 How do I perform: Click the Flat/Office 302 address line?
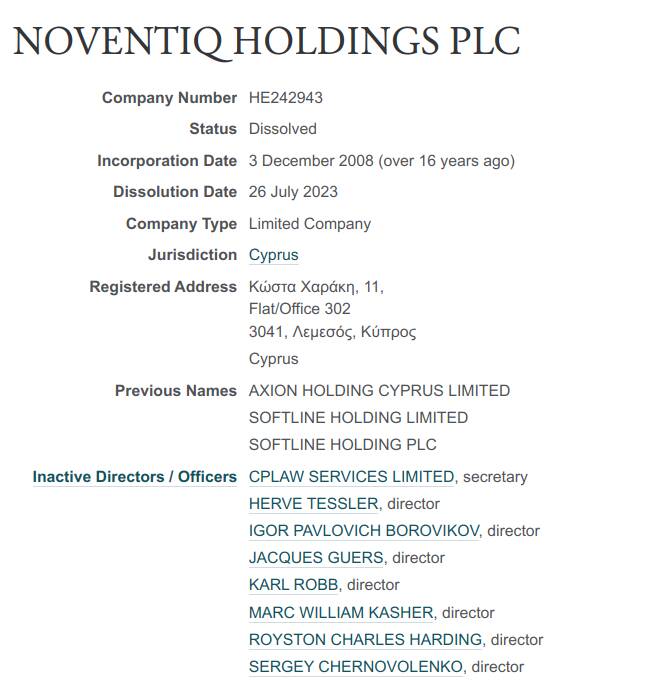point(300,309)
